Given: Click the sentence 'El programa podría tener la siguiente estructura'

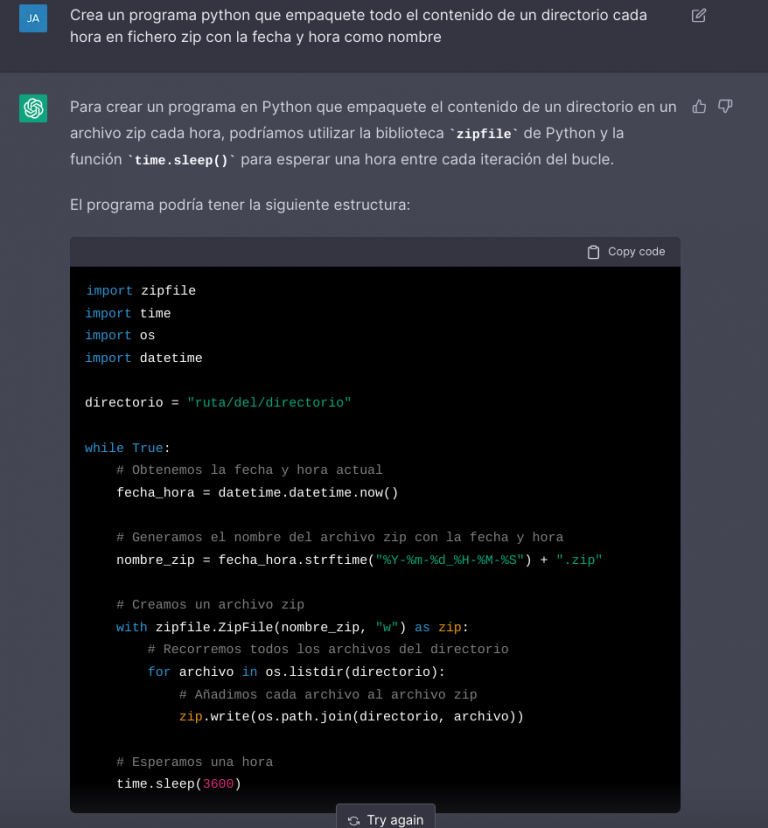Looking at the screenshot, I should 240,205.
